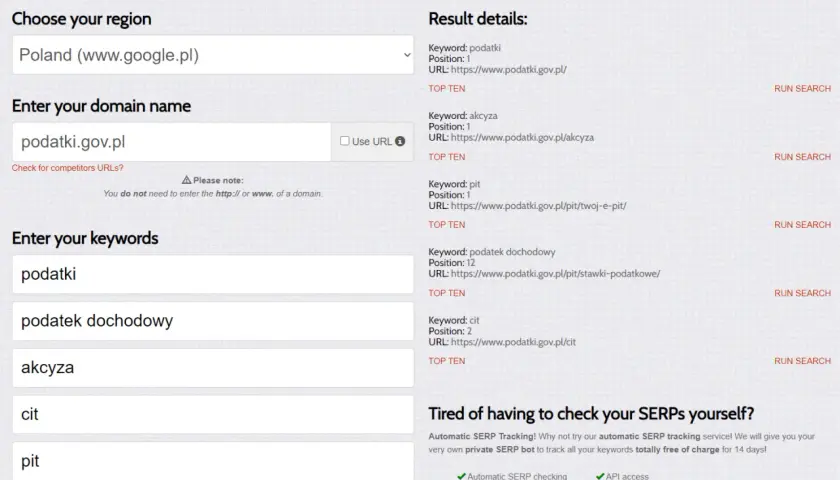Select the podatek dochodowy keyword field

coord(213,321)
